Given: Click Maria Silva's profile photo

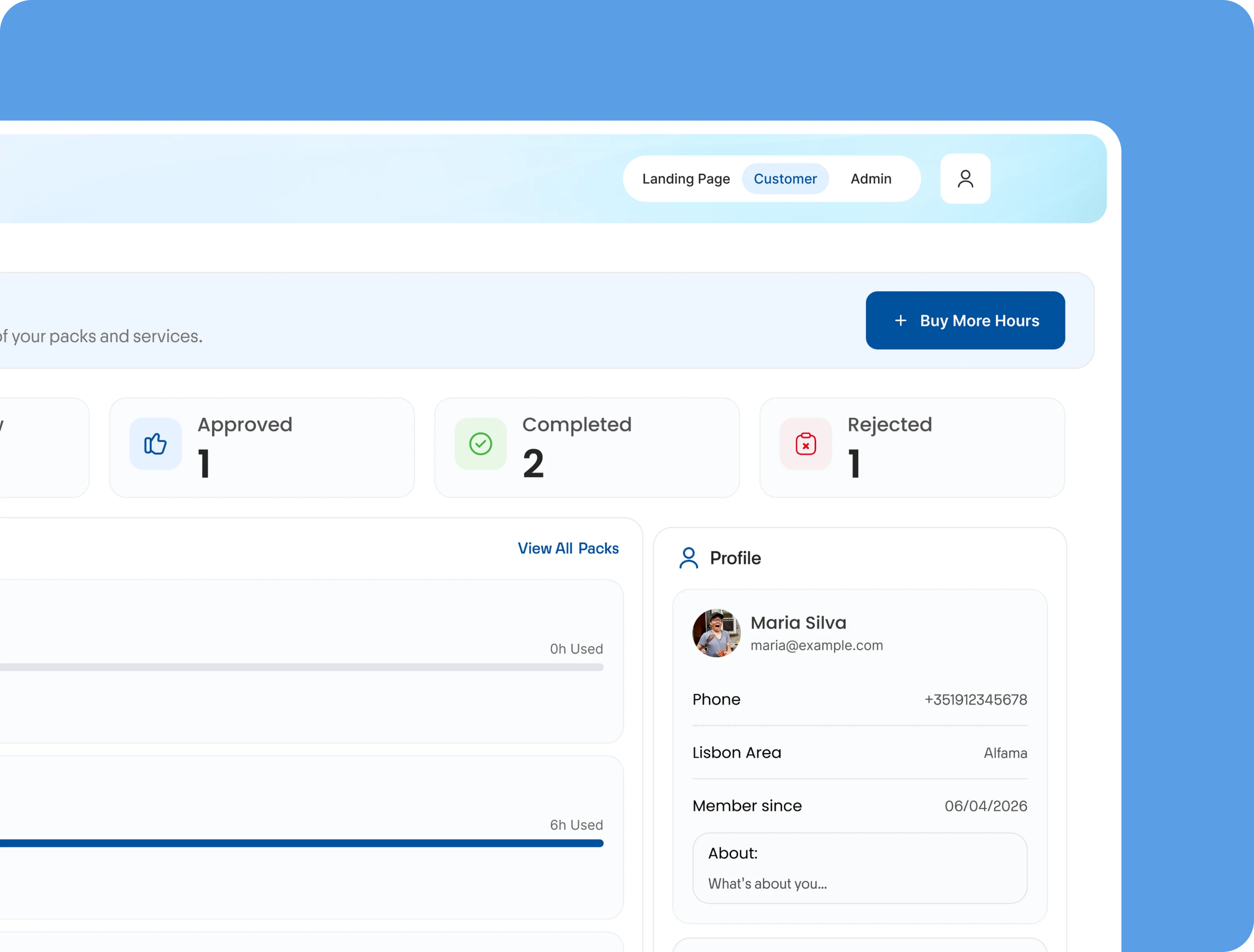Looking at the screenshot, I should [x=716, y=633].
